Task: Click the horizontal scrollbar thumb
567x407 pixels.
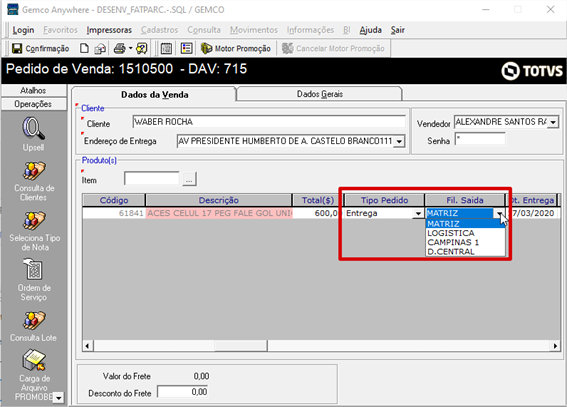Action: (x=241, y=346)
